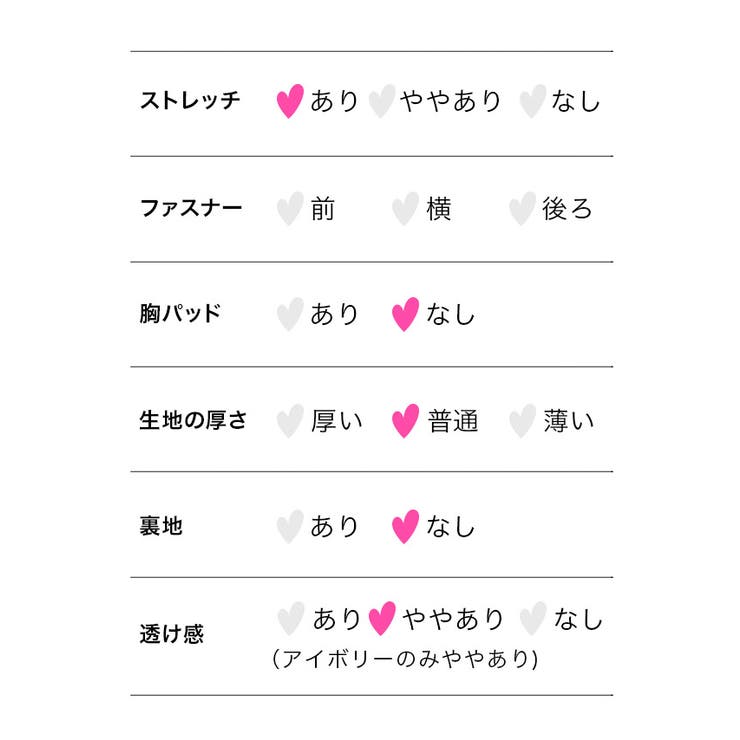Click the gray heart for 透け感 なし
This screenshot has height=740, width=740.
(x=533, y=619)
